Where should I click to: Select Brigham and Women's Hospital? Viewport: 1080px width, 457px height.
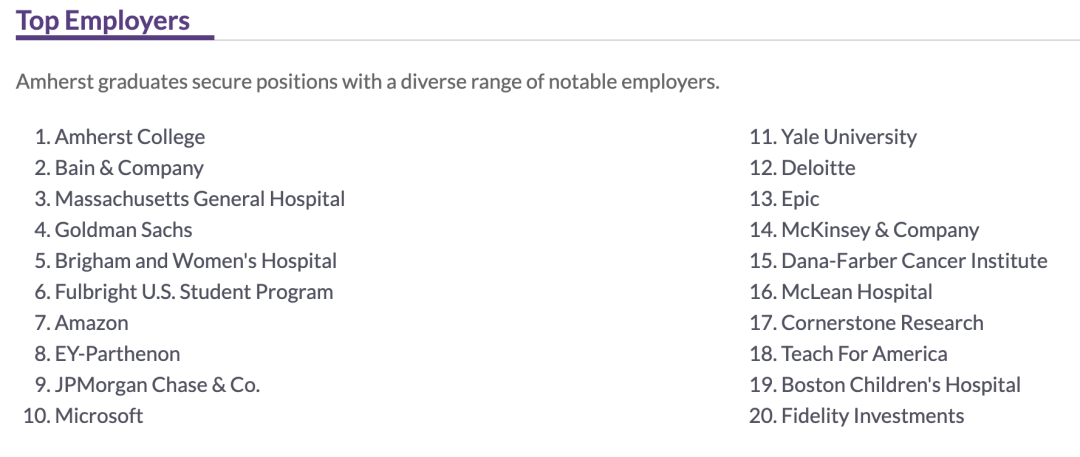pyautogui.click(x=195, y=261)
